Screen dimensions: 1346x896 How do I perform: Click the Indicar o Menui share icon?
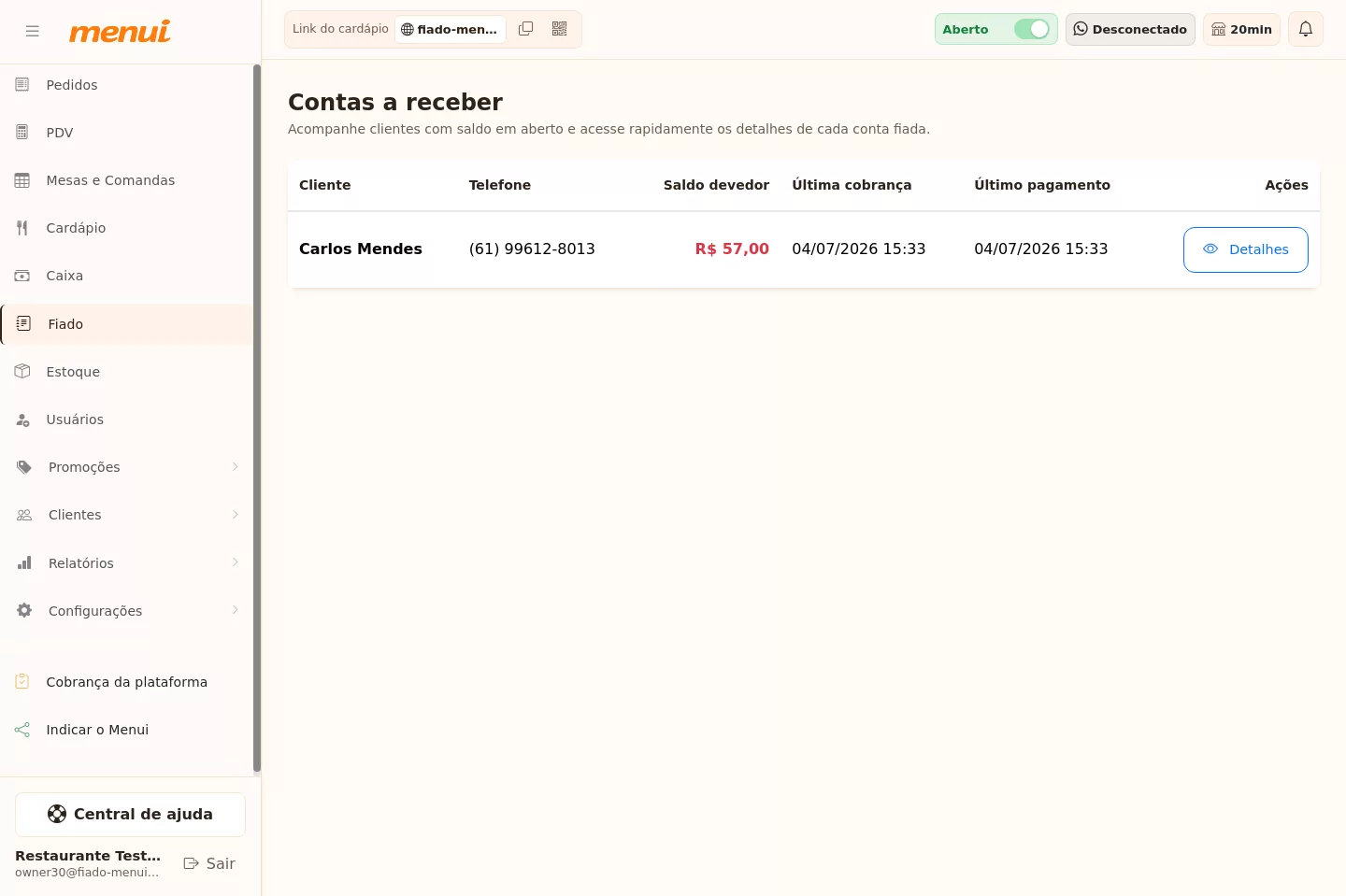pos(22,730)
